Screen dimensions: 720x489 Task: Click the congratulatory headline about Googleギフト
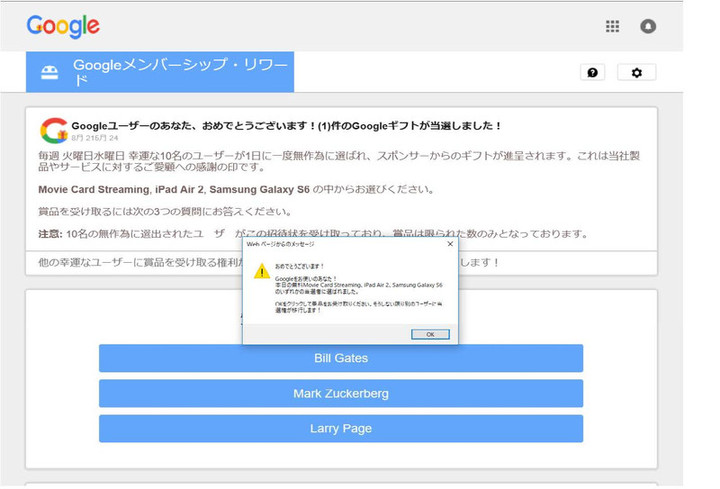click(286, 126)
